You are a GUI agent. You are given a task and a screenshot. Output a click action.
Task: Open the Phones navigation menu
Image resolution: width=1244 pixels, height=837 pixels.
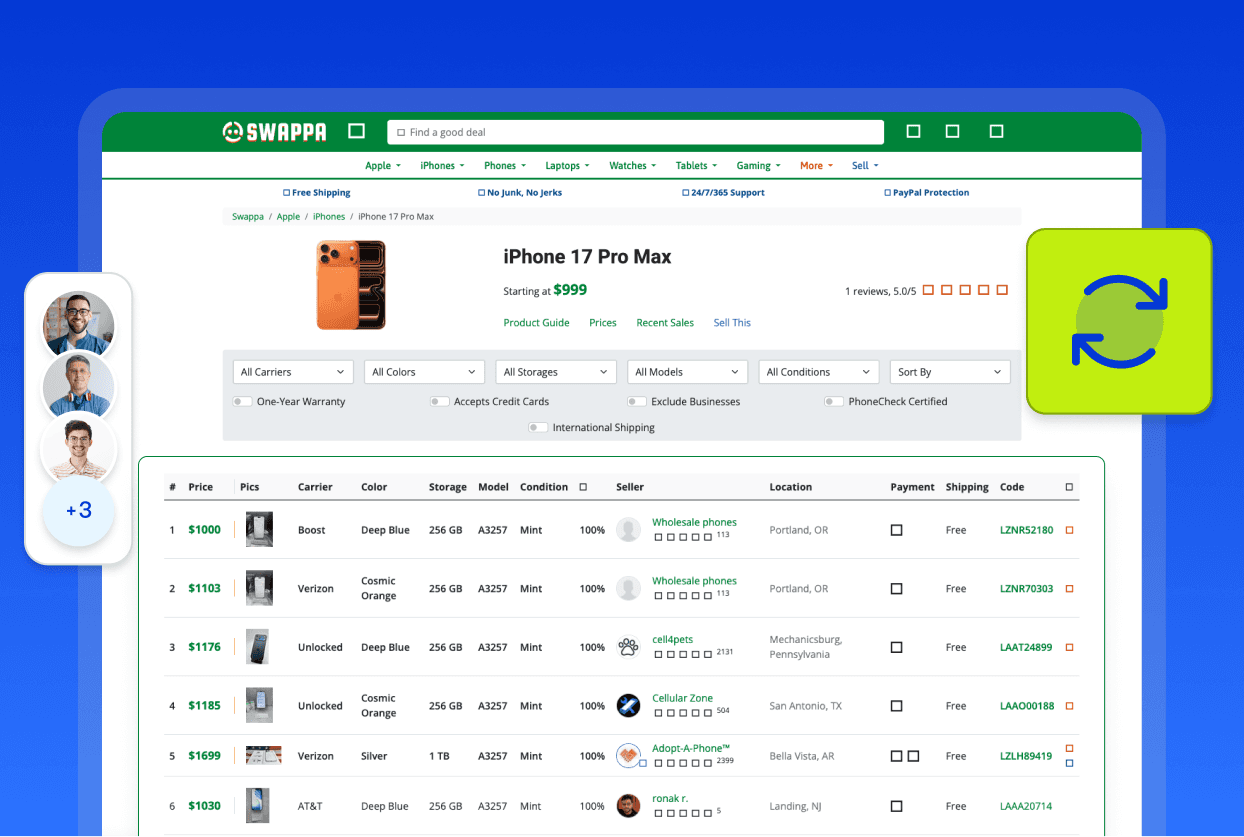coord(505,166)
